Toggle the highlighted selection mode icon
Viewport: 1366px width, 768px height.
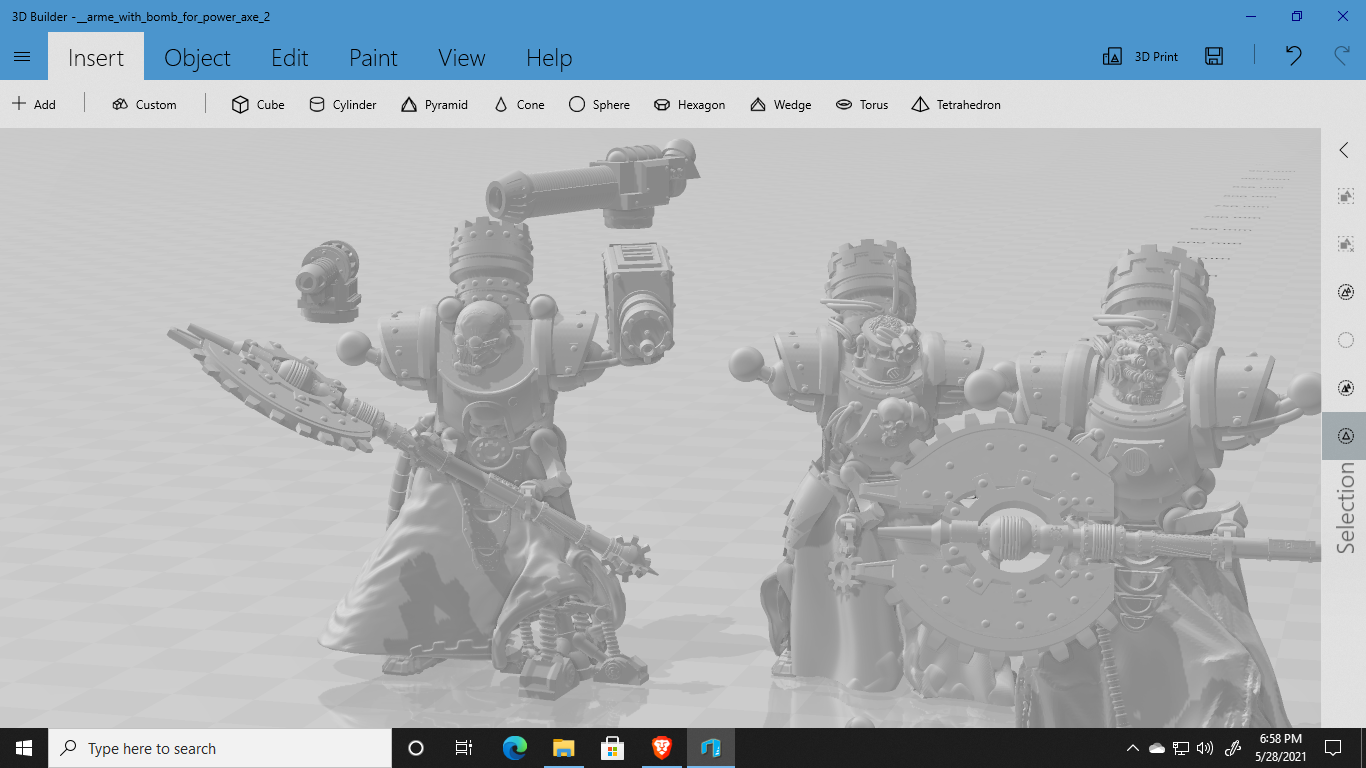pyautogui.click(x=1345, y=436)
